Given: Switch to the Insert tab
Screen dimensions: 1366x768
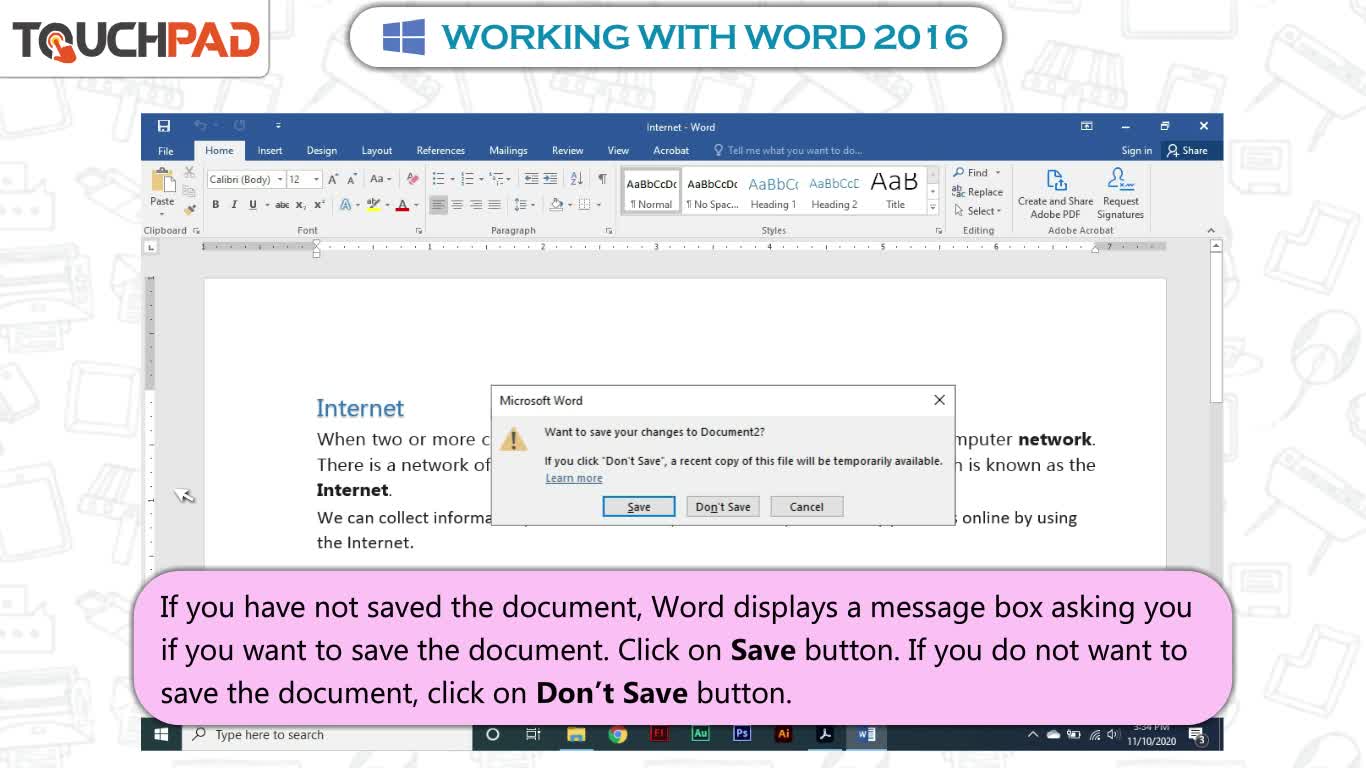Looking at the screenshot, I should click(270, 151).
